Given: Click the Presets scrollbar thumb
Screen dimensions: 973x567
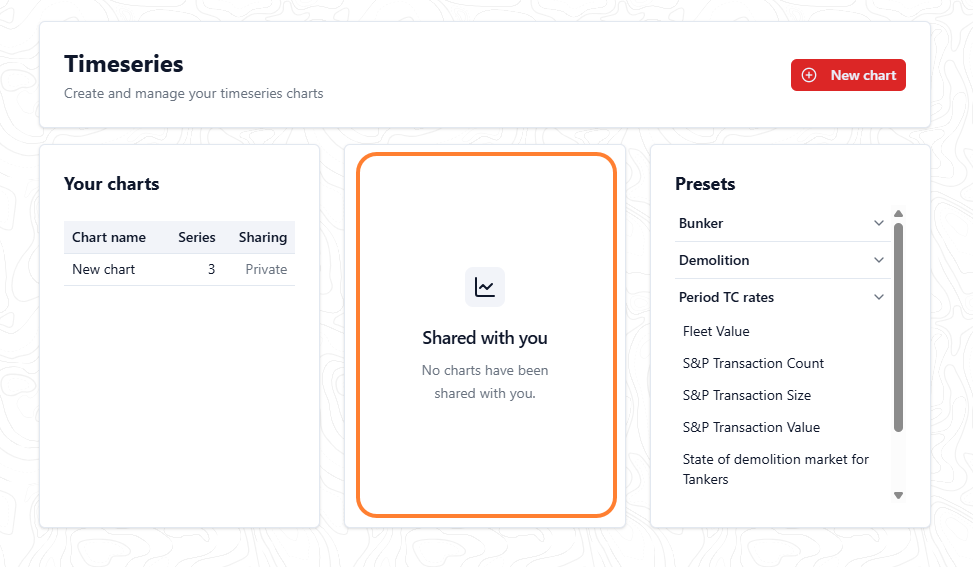Looking at the screenshot, I should [898, 327].
